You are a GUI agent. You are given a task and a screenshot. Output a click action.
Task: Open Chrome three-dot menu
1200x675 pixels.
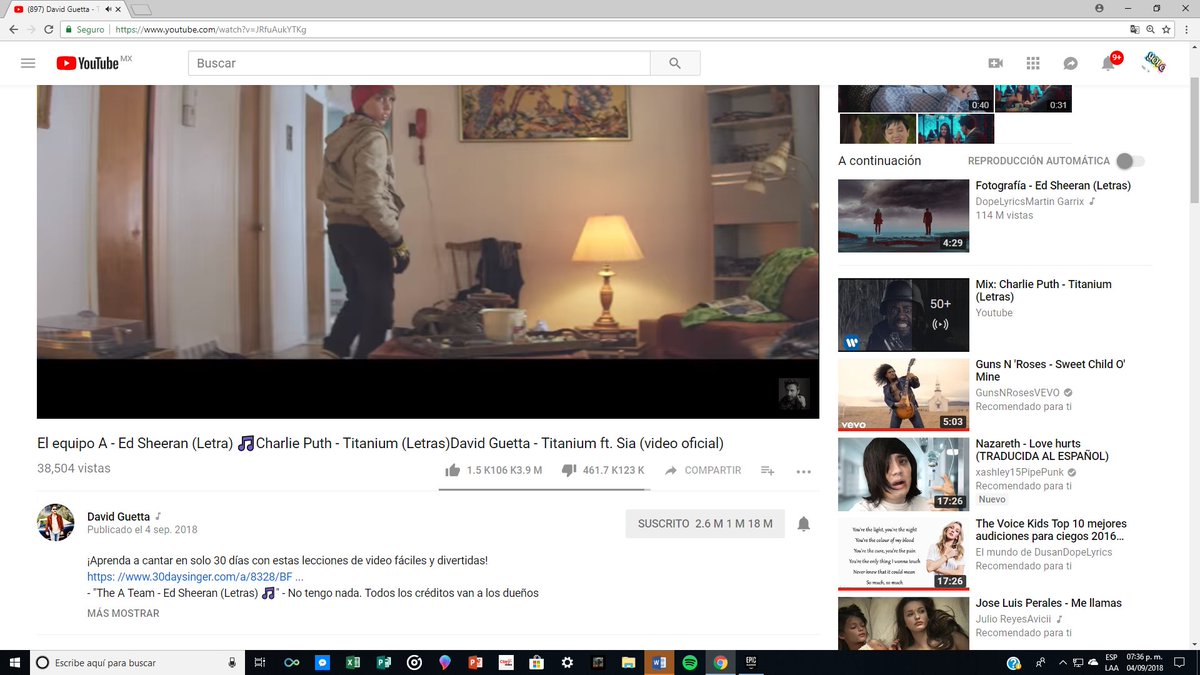[x=1187, y=29]
